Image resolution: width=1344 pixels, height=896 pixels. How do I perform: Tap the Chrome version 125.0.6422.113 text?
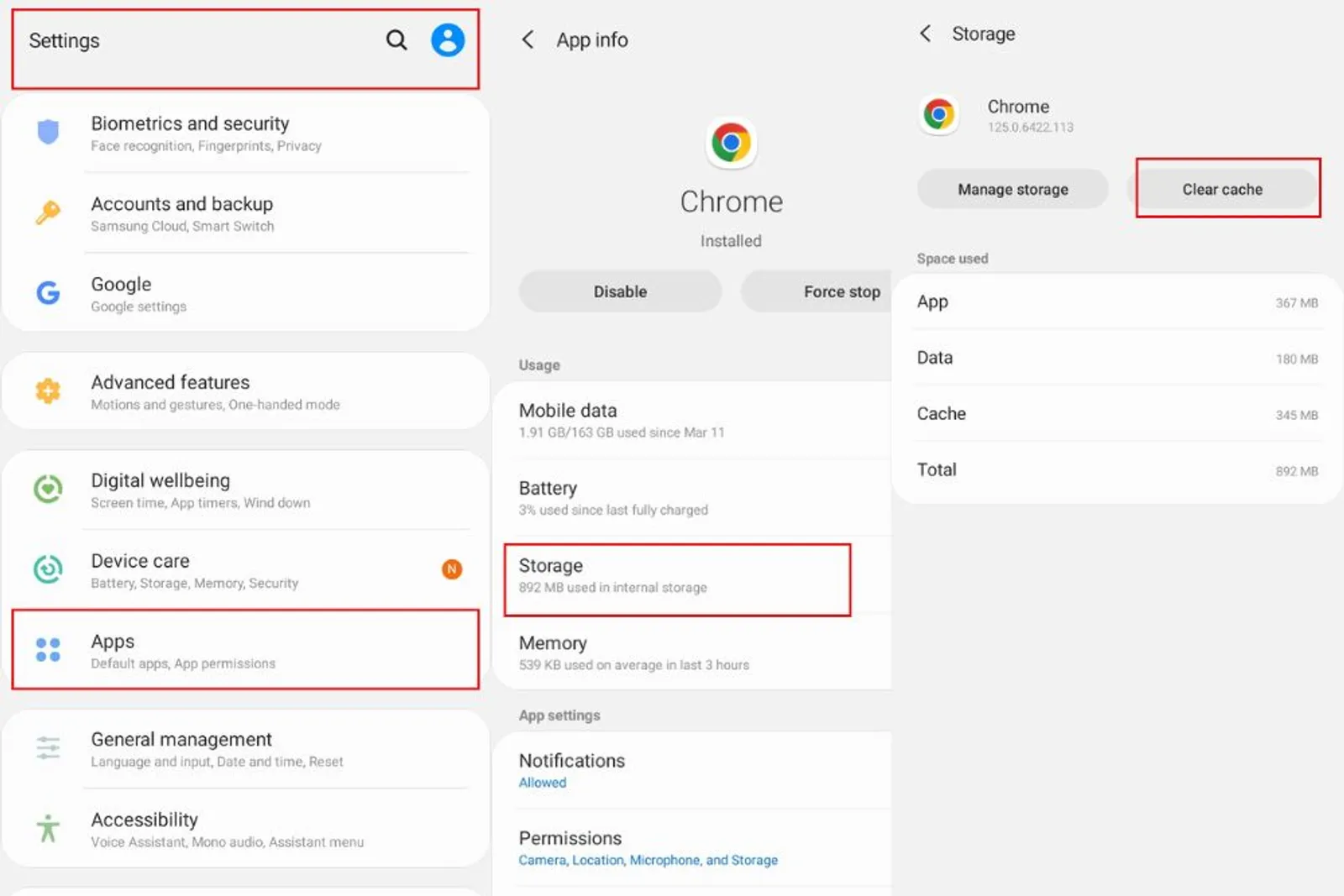[x=1031, y=127]
